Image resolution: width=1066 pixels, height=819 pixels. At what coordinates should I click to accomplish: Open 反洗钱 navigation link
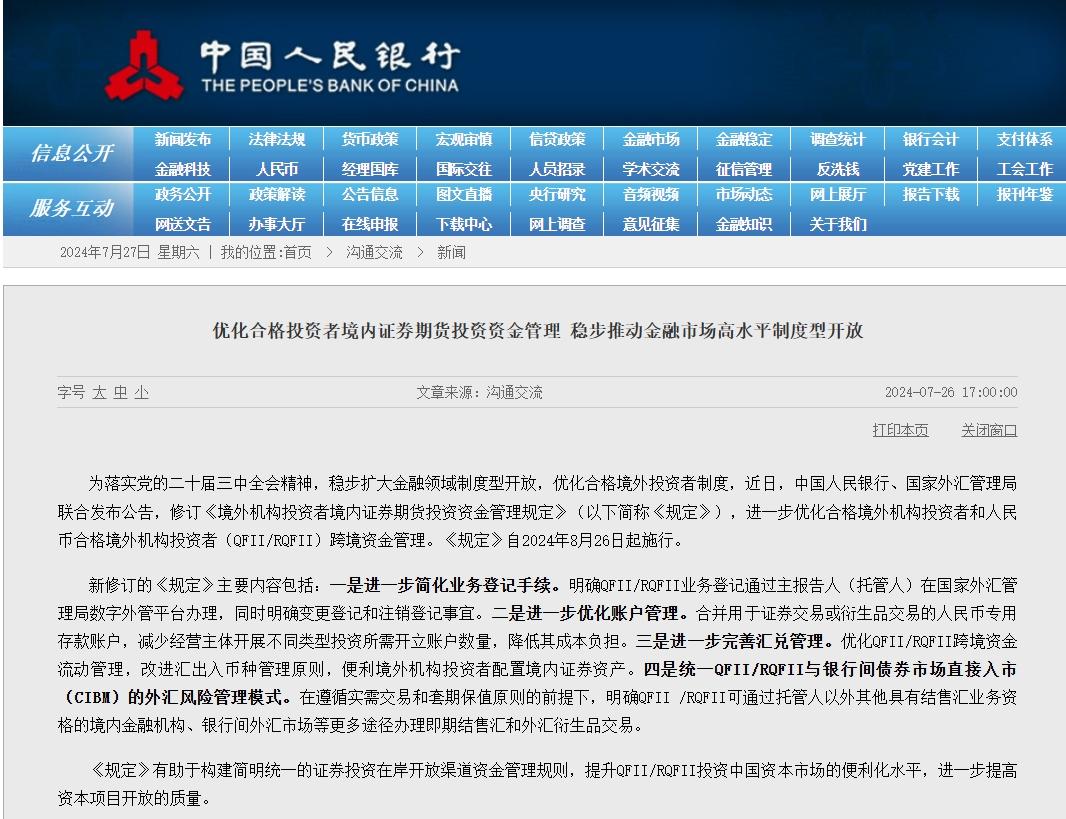(838, 169)
